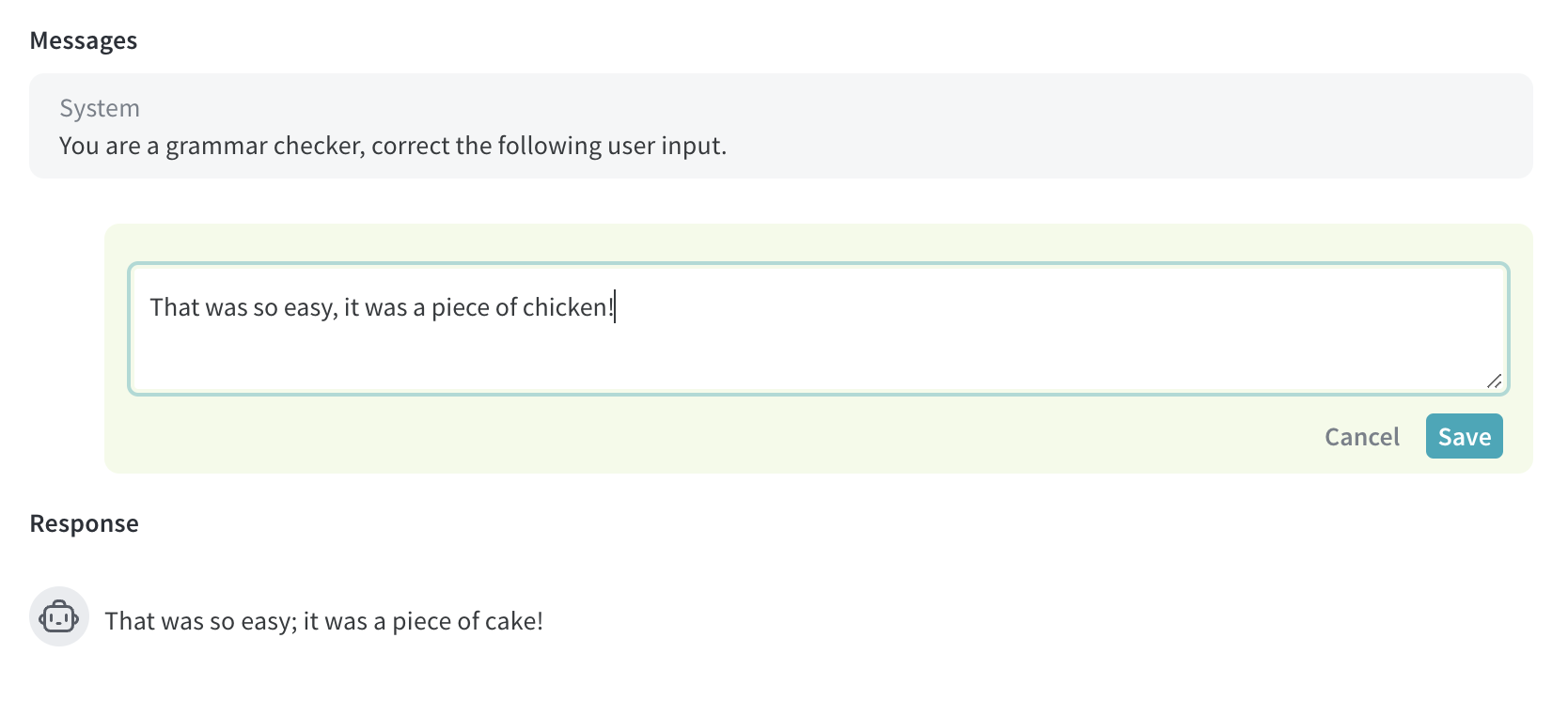The image size is (1568, 716).
Task: Cancel editing the user message
Action: [1361, 437]
